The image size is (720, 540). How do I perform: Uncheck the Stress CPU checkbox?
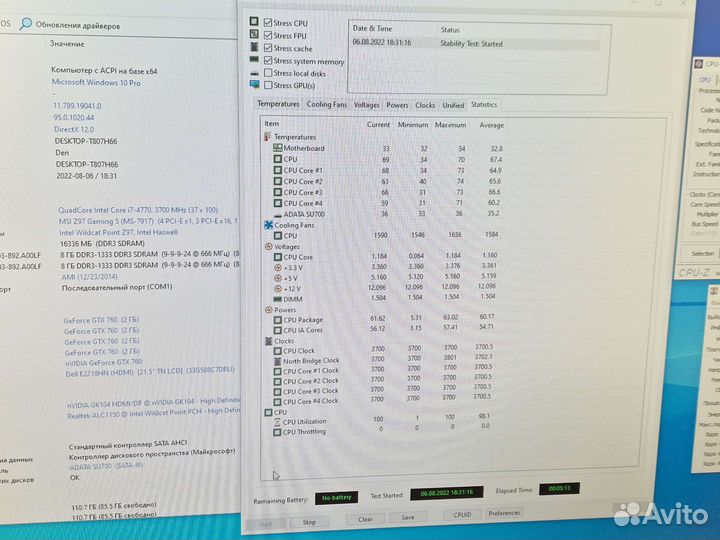click(268, 22)
